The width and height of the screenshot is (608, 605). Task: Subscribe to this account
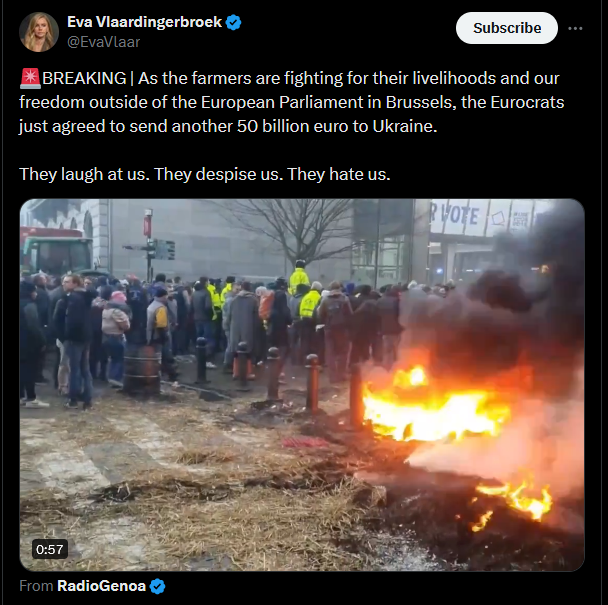(507, 28)
